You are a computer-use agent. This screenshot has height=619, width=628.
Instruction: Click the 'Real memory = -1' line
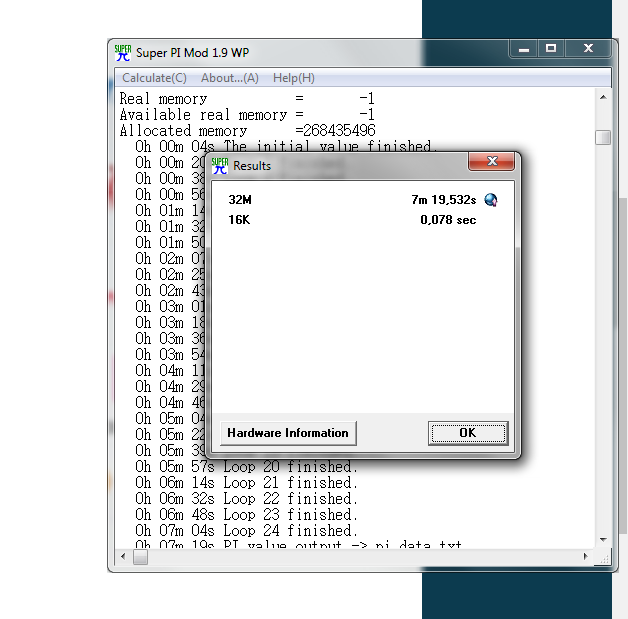coord(247,98)
